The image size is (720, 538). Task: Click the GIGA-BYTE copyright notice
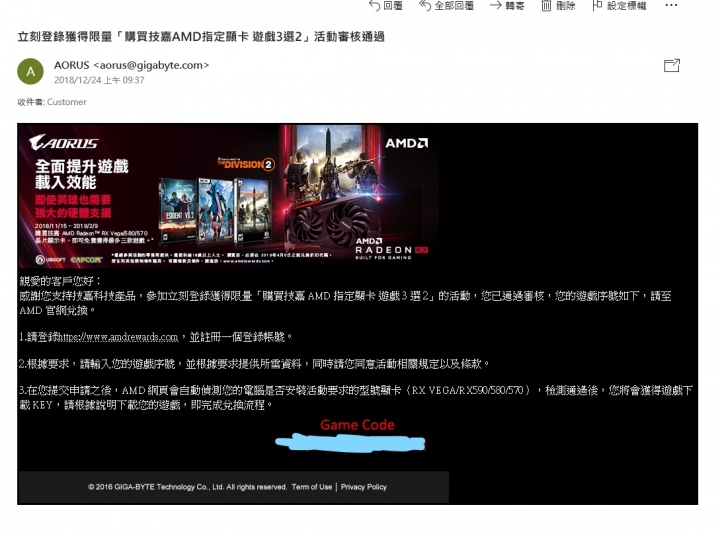click(x=187, y=487)
